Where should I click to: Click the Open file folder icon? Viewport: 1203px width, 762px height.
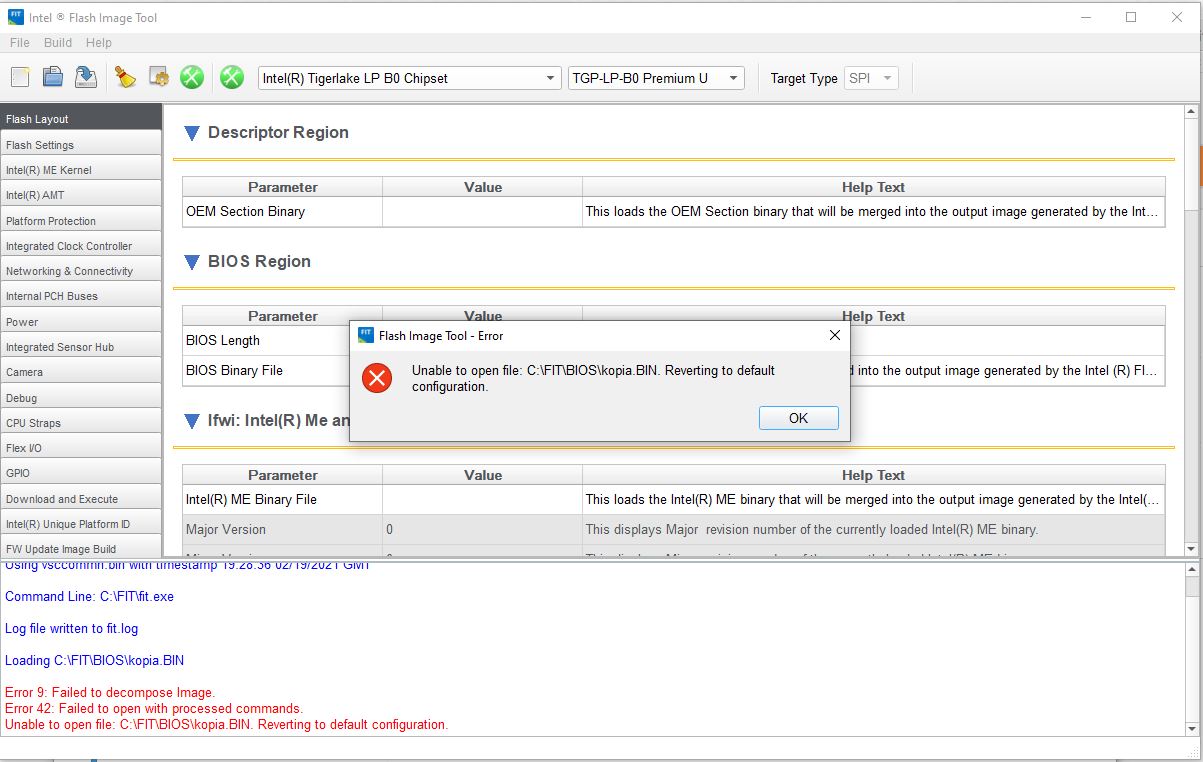click(x=53, y=77)
